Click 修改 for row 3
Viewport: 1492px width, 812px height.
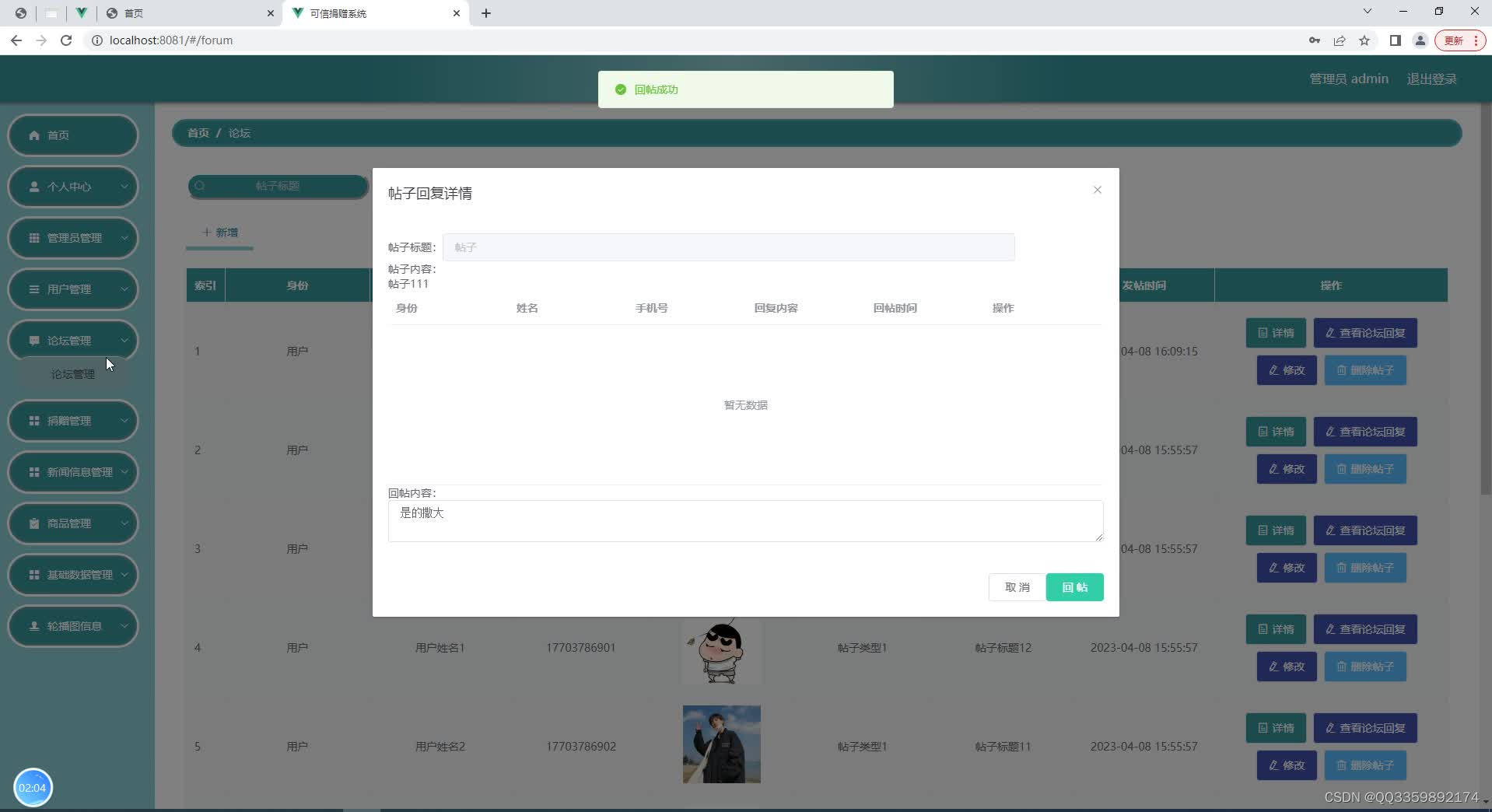[1287, 568]
